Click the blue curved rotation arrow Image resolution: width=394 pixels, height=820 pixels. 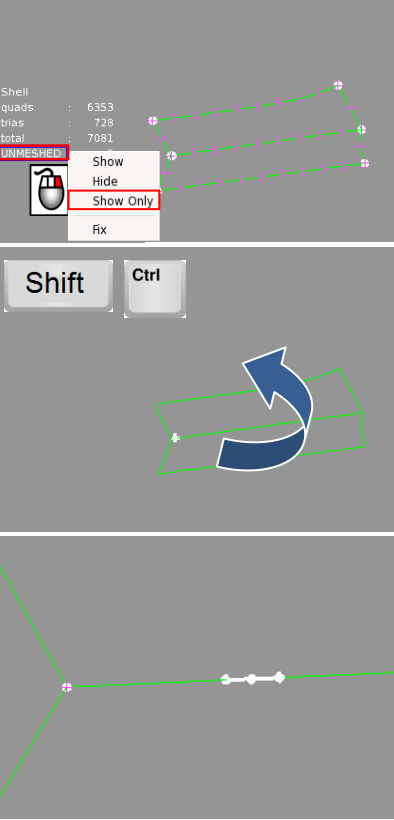tap(265, 409)
